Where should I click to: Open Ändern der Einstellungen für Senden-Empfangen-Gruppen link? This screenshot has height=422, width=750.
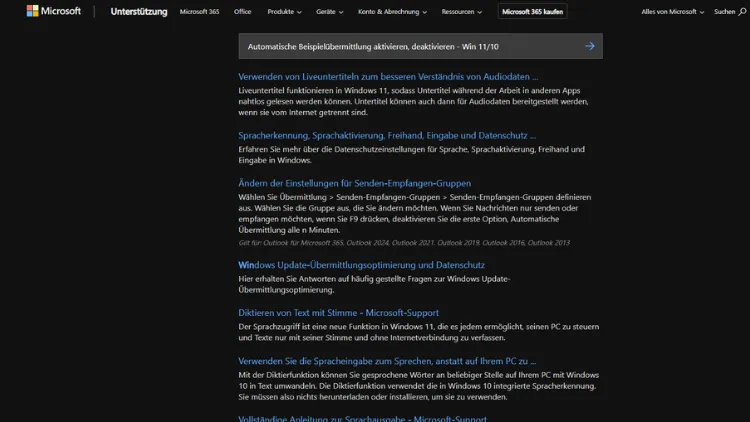[x=354, y=183]
